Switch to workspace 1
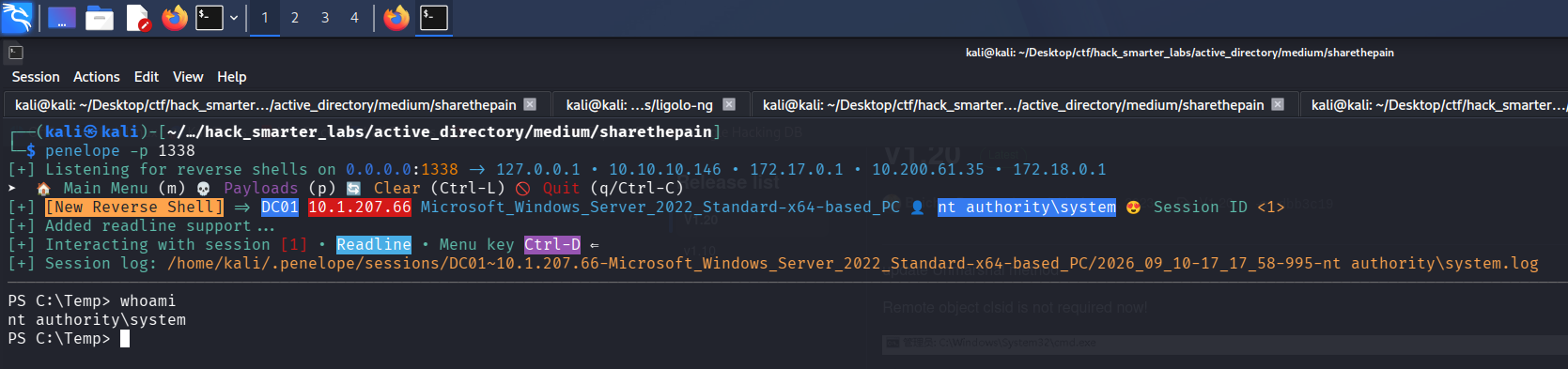This screenshot has width=1568, height=369. pos(265,18)
